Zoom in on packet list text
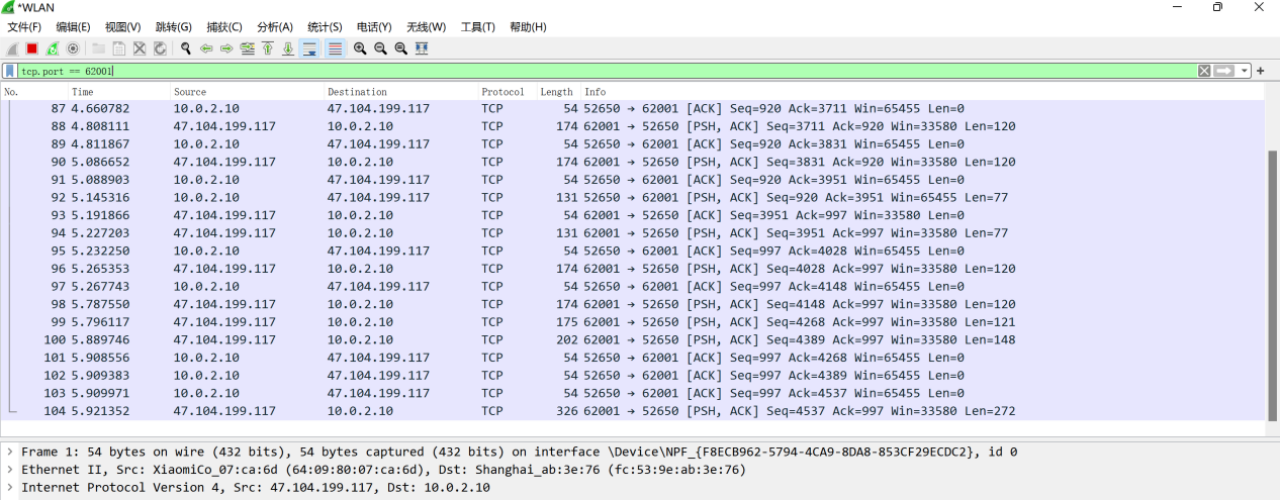Screen dimensions: 1280x500 tap(360, 48)
